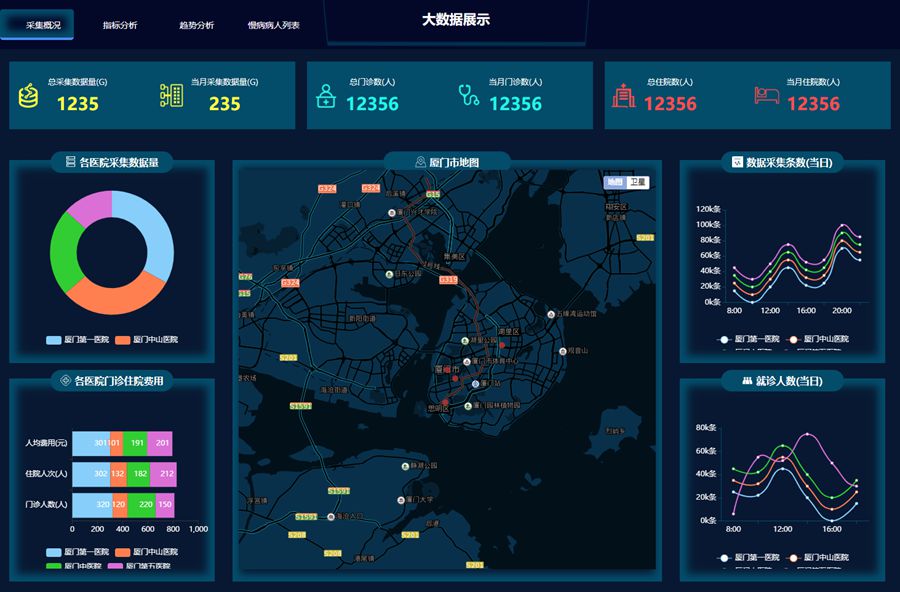Go to the 慢病病人列表 tab
This screenshot has width=900, height=592.
[x=274, y=25]
